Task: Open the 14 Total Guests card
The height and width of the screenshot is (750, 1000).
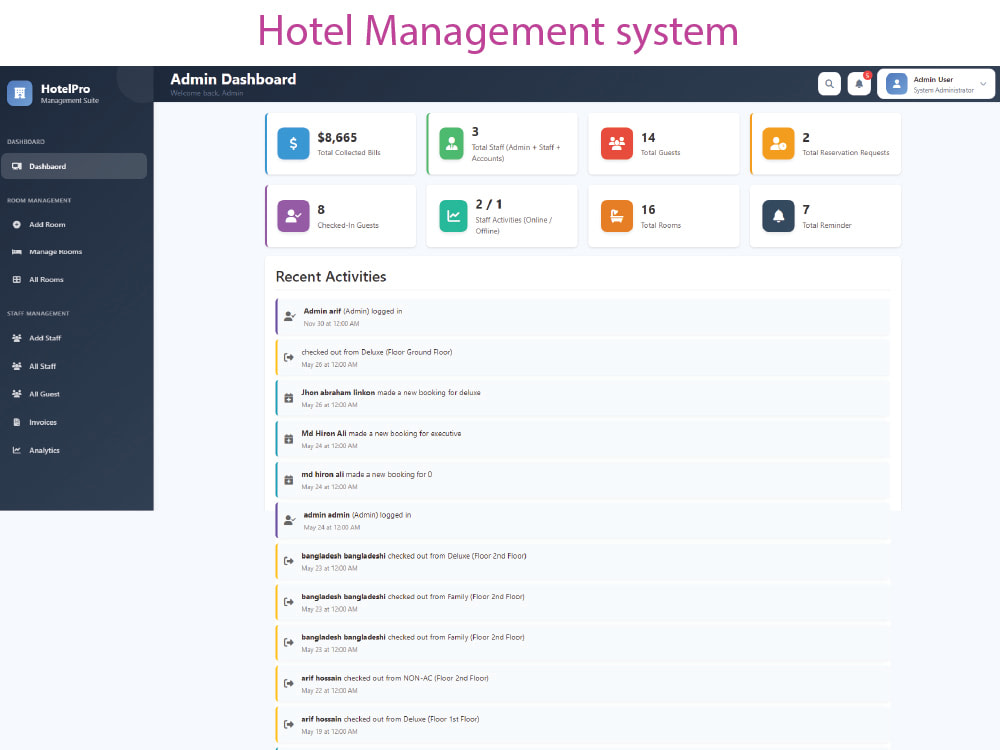Action: pyautogui.click(x=664, y=143)
